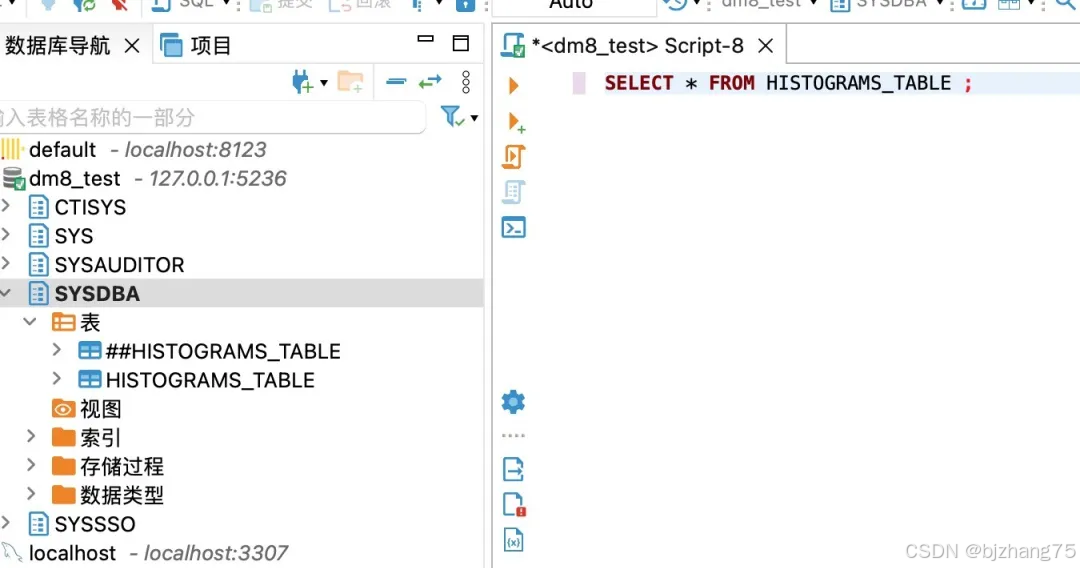This screenshot has width=1080, height=568.
Task: Expand the SYS schema node
Action: point(6,235)
